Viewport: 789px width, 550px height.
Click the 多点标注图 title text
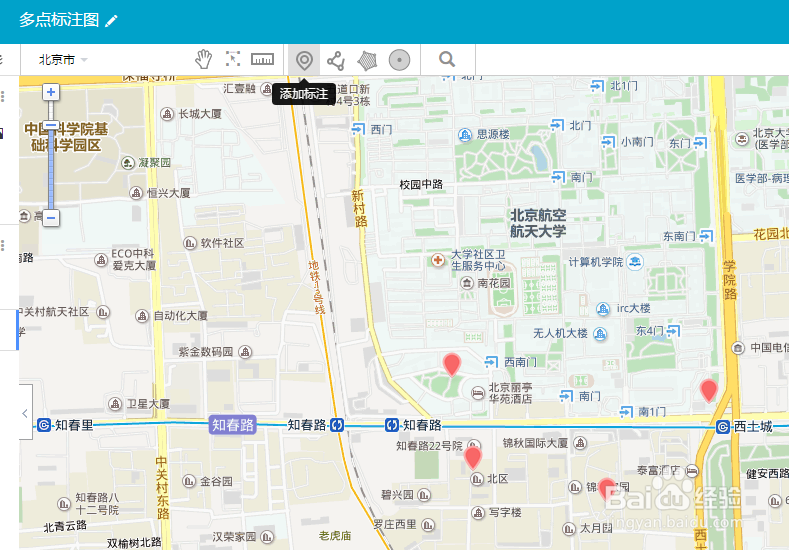pos(59,20)
